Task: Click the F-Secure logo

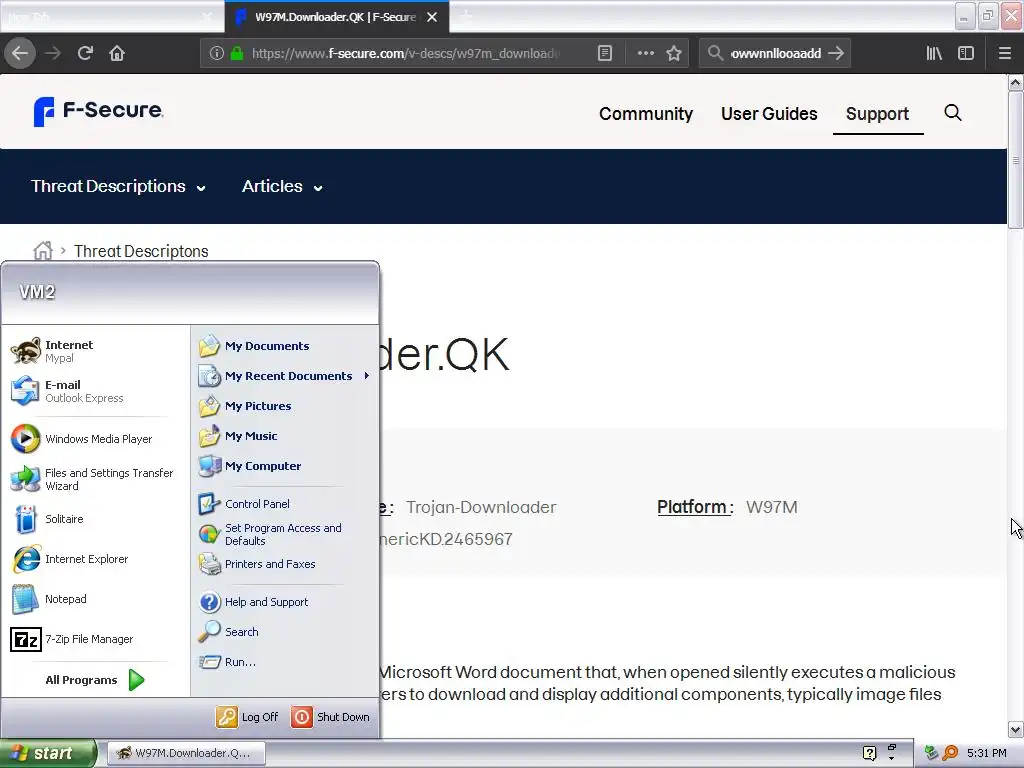Action: click(98, 111)
